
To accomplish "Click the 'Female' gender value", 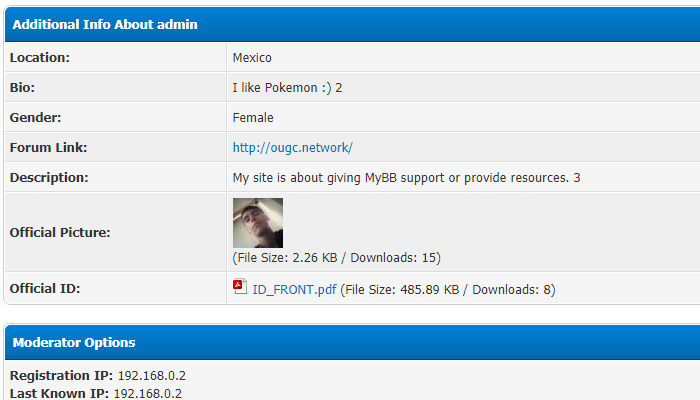I will pyautogui.click(x=253, y=118).
